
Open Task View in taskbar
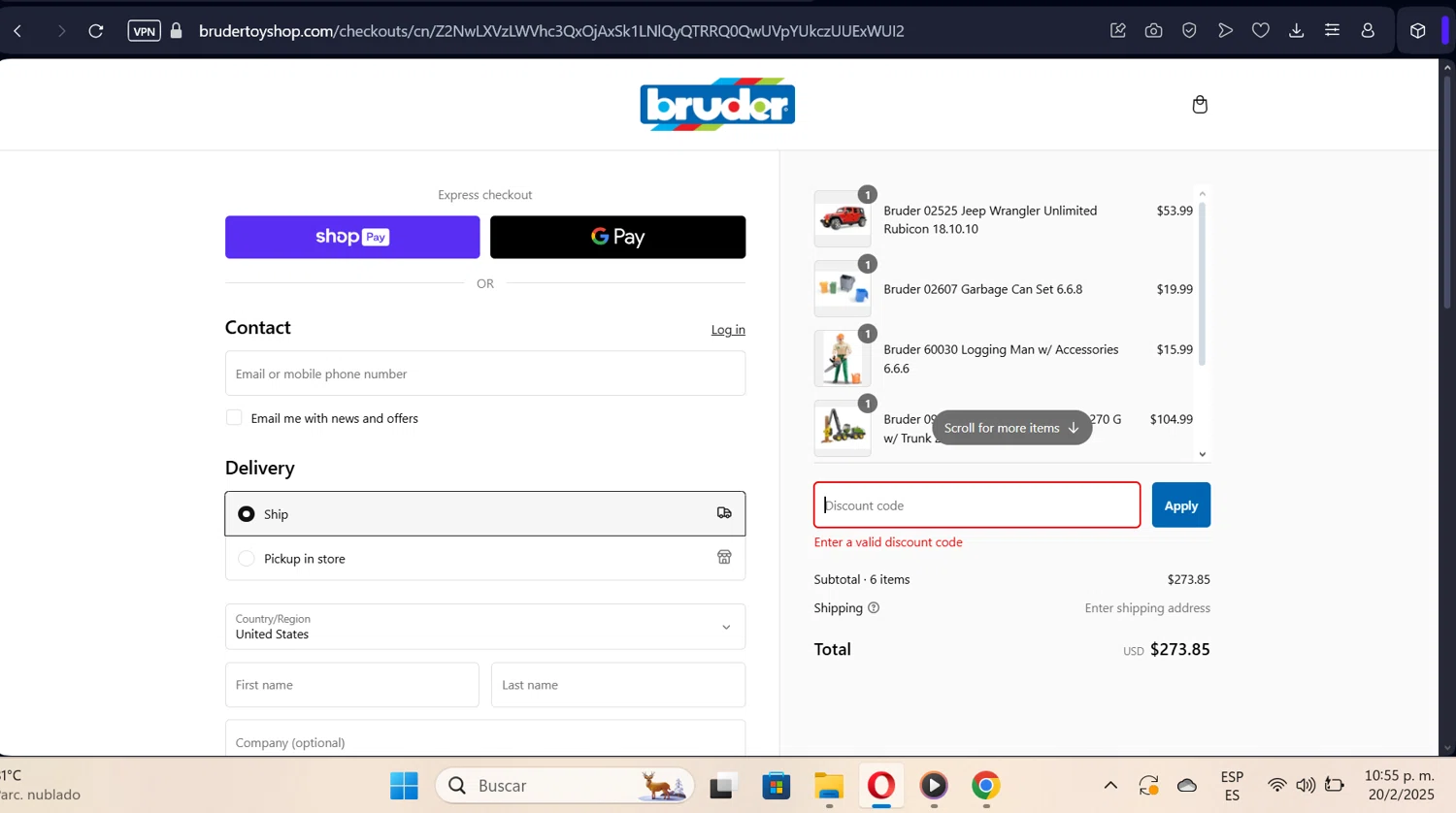click(723, 785)
